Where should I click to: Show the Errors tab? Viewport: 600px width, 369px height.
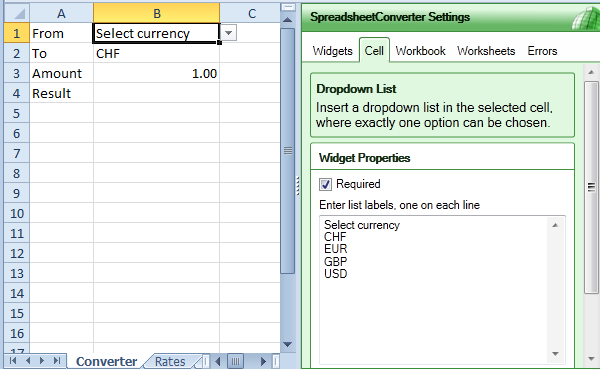(x=542, y=51)
